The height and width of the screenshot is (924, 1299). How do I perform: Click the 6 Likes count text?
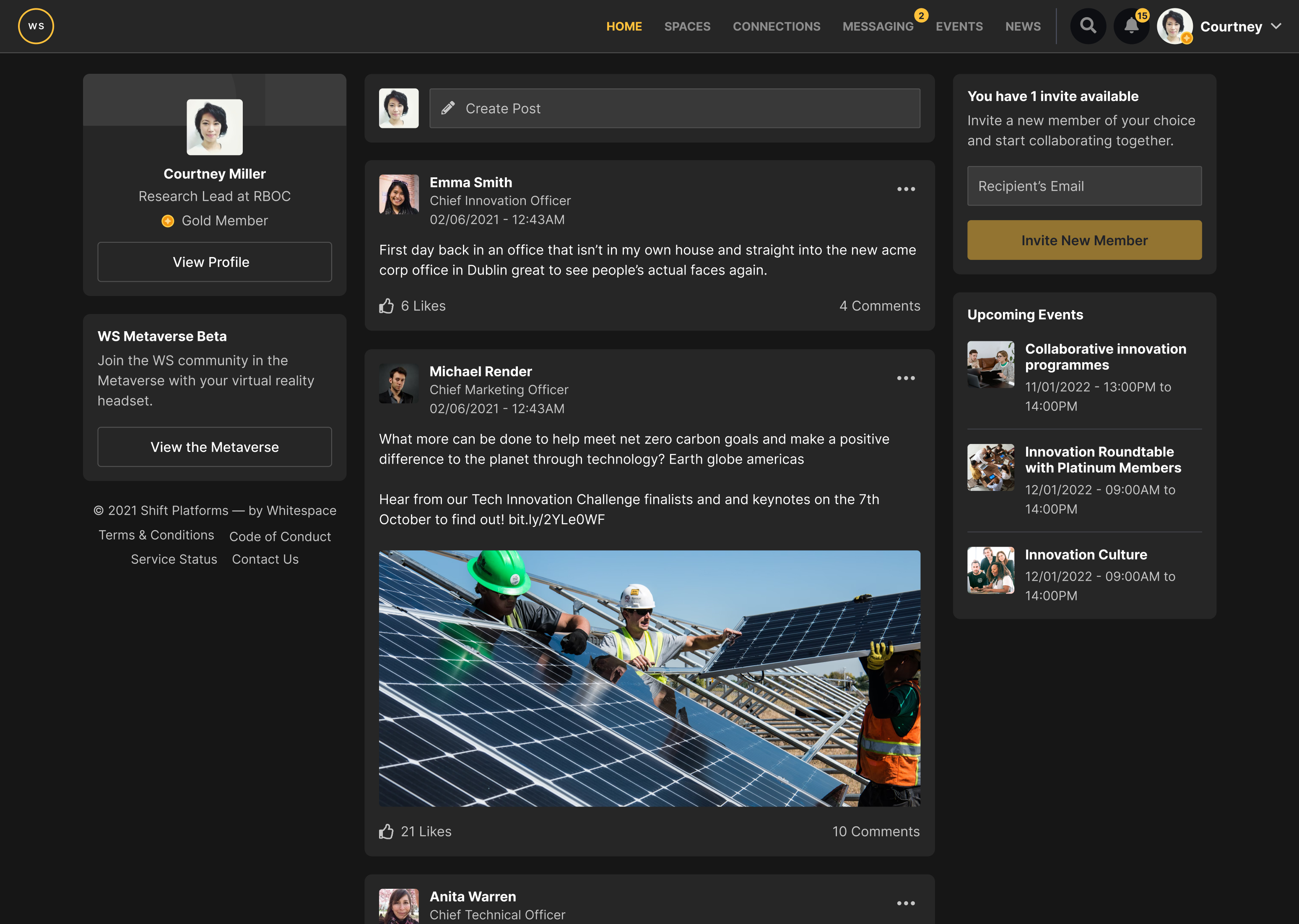coord(423,306)
